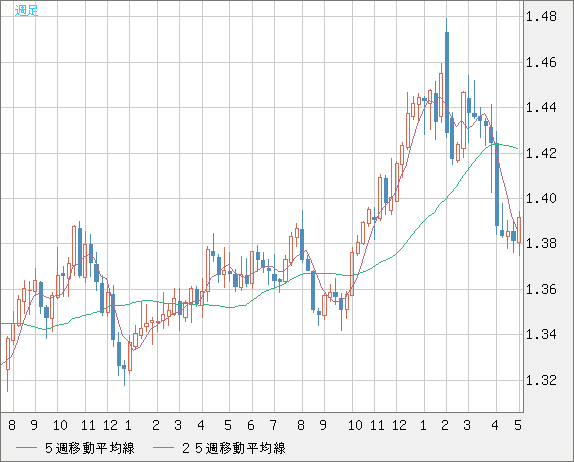Screen dimensions: 574x462
Task: Click the month label 7 on time axis
Action: tap(273, 425)
